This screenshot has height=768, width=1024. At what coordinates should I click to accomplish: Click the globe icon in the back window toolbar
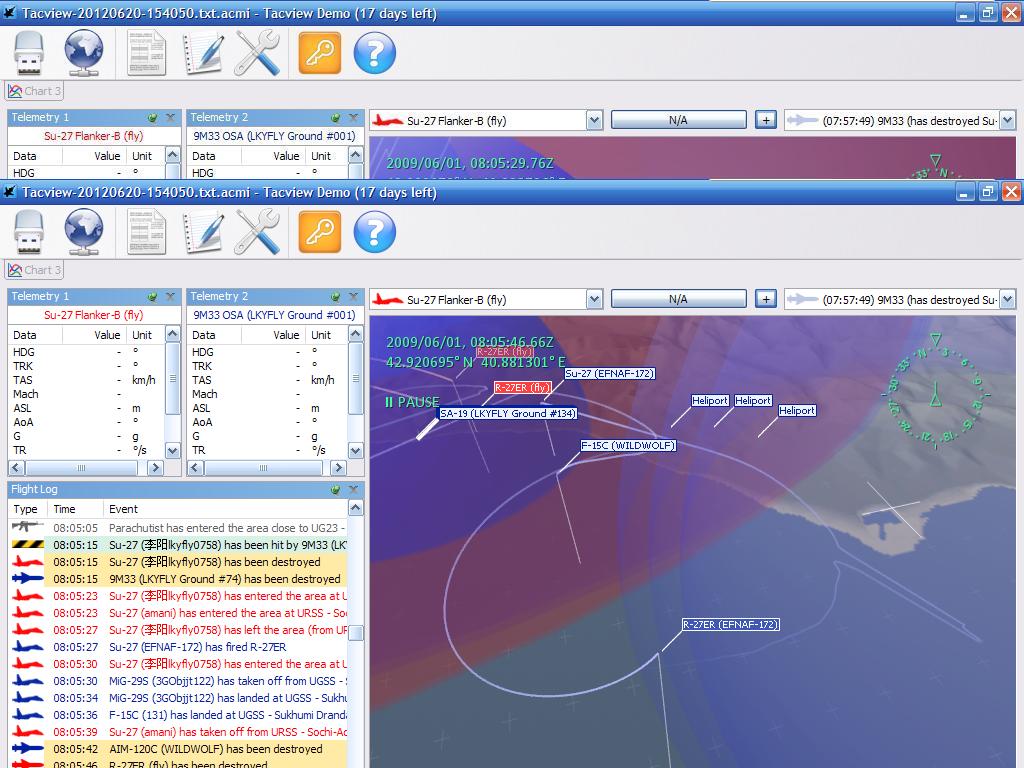point(84,52)
